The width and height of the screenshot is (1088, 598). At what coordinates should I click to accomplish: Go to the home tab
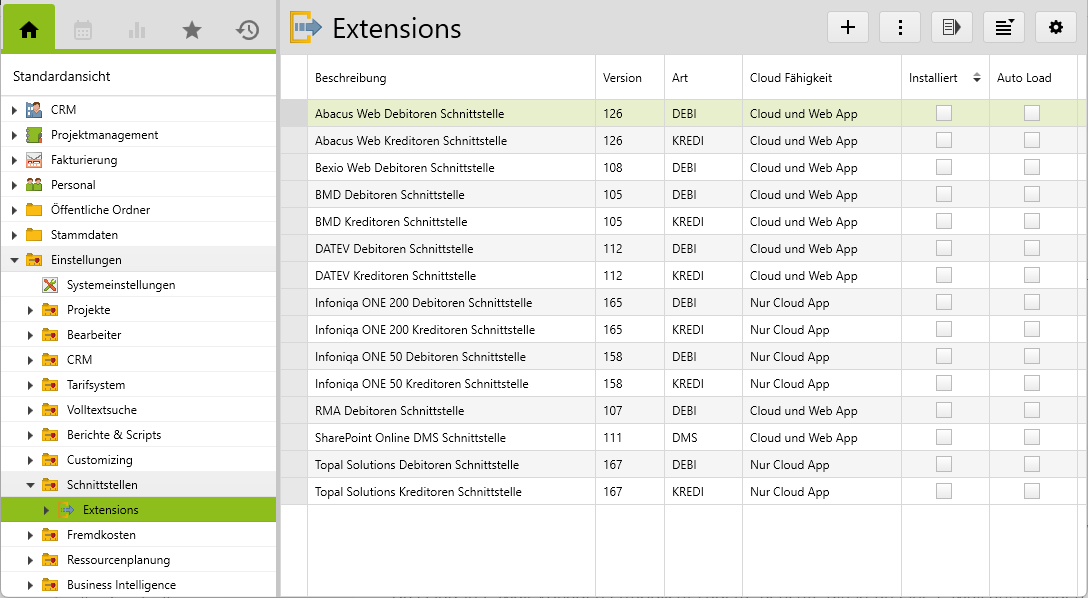click(x=29, y=30)
